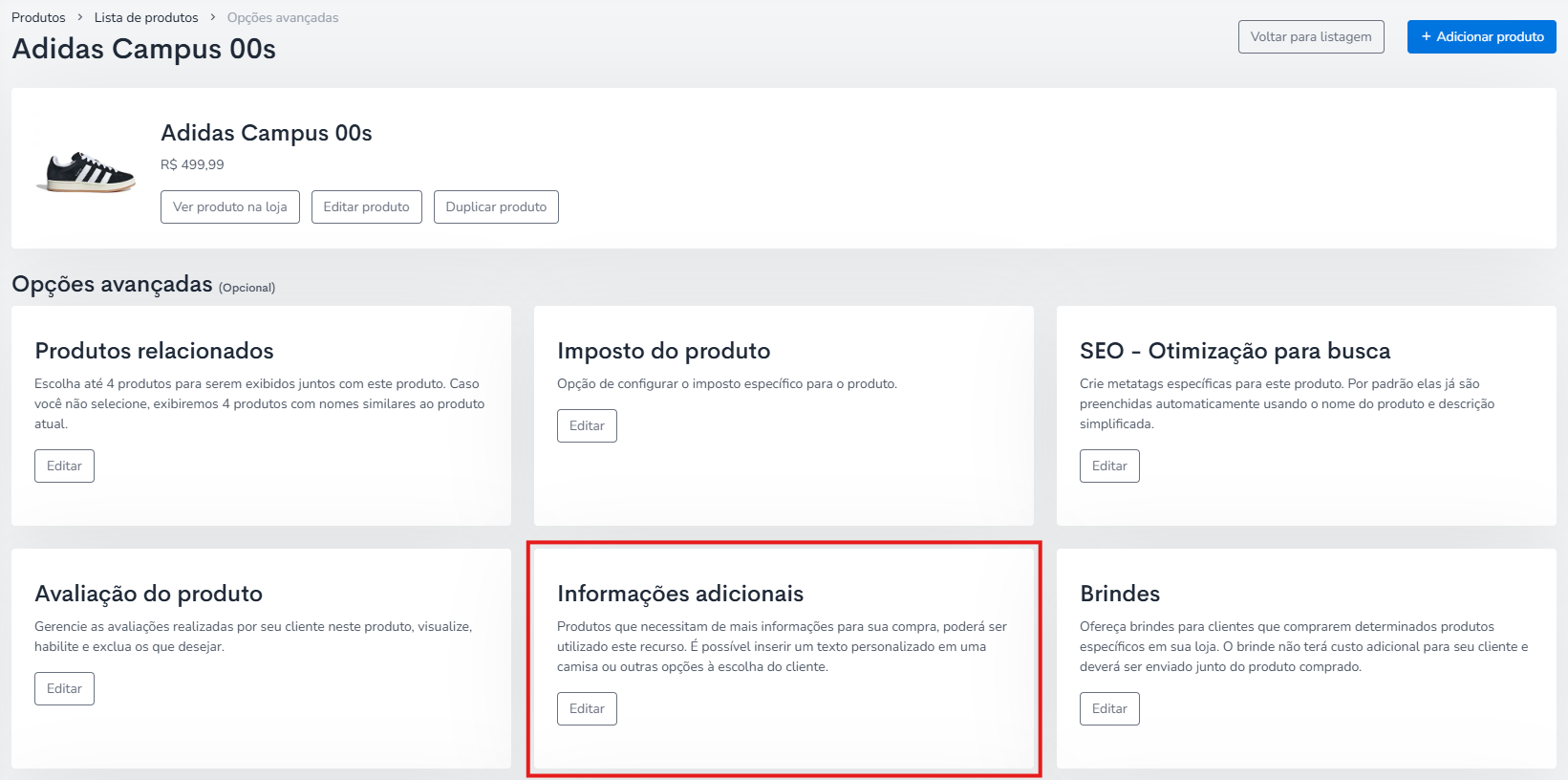This screenshot has height=780, width=1568.
Task: Click the Opções avançadas section heading
Action: [x=112, y=284]
